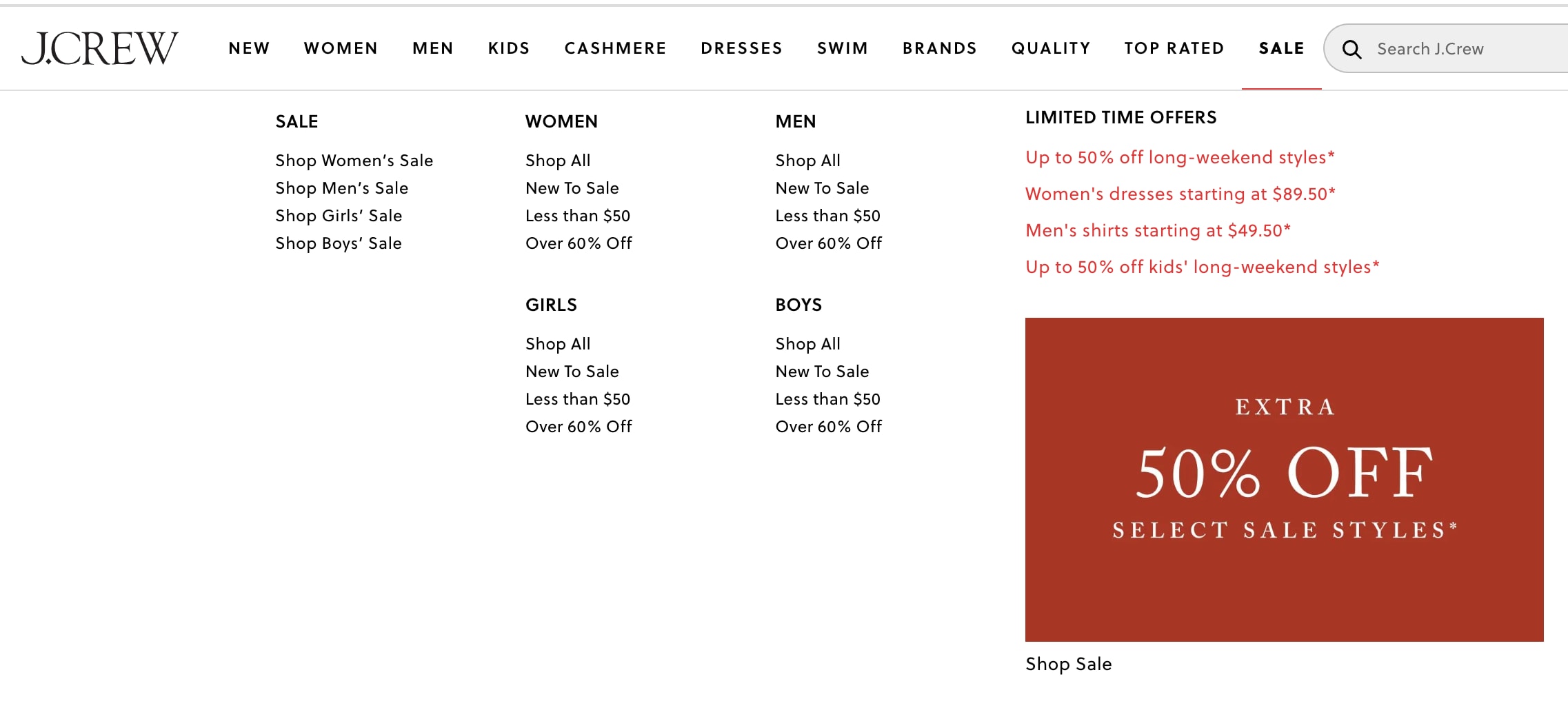The width and height of the screenshot is (1568, 710).
Task: Click the Shop Sale link below banner
Action: (x=1069, y=664)
